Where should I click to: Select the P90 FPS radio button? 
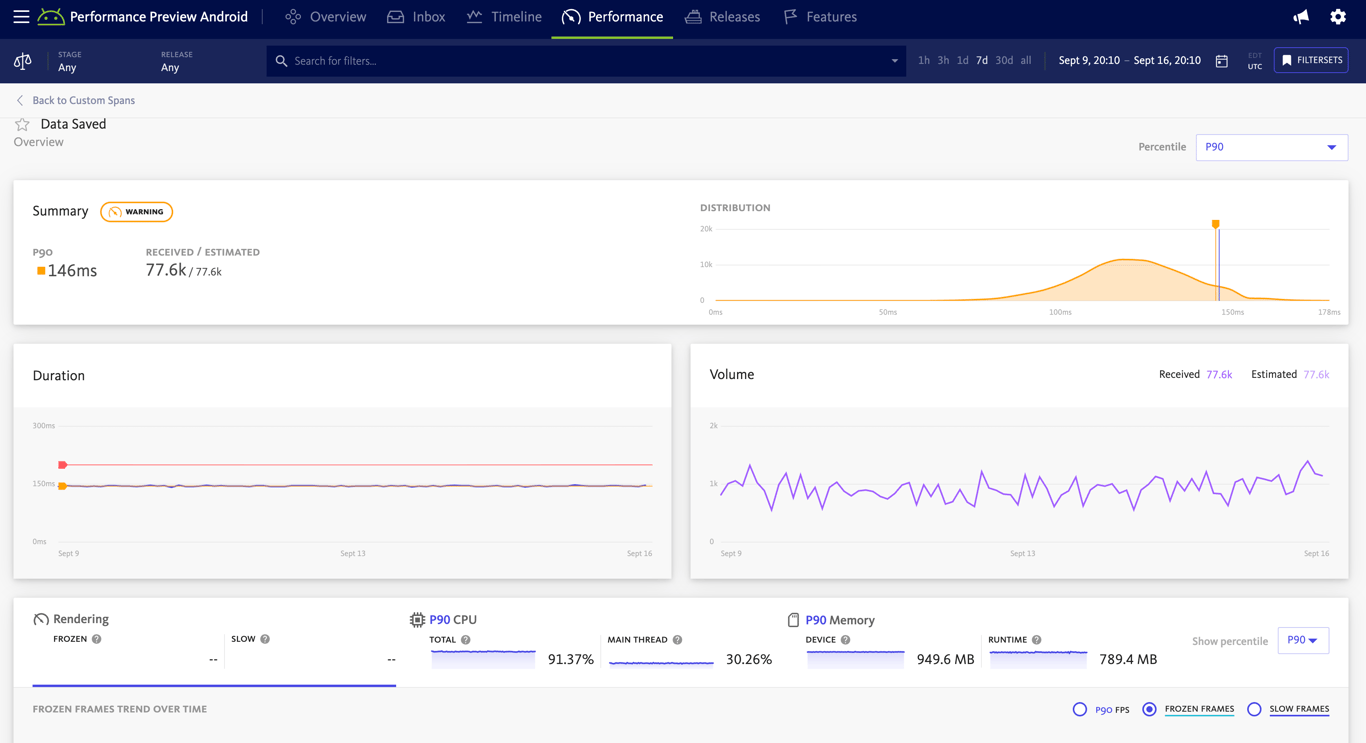(1080, 709)
